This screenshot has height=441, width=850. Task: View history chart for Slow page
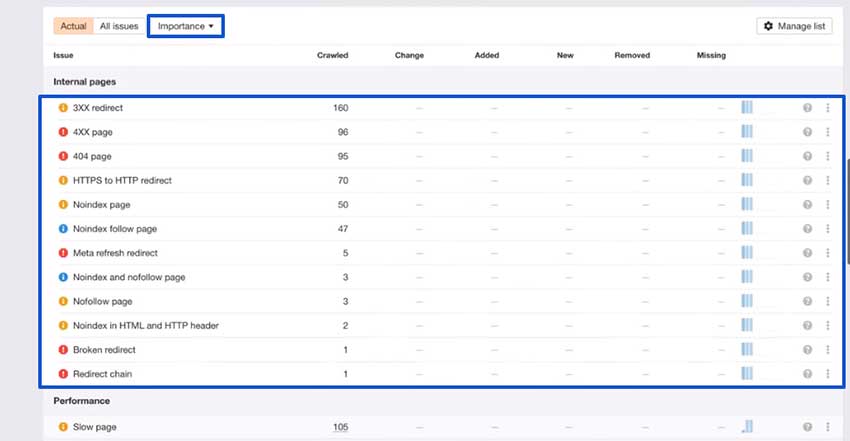pyautogui.click(x=747, y=426)
